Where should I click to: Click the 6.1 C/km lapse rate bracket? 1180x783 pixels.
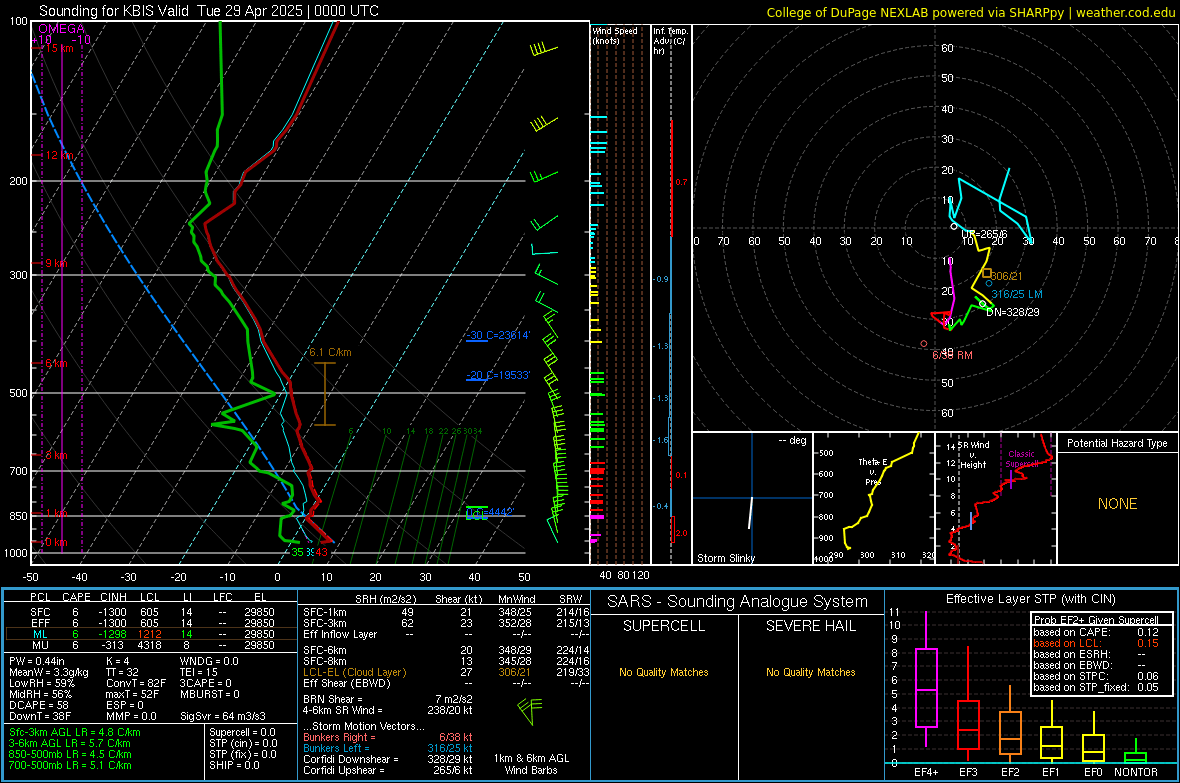coord(325,394)
